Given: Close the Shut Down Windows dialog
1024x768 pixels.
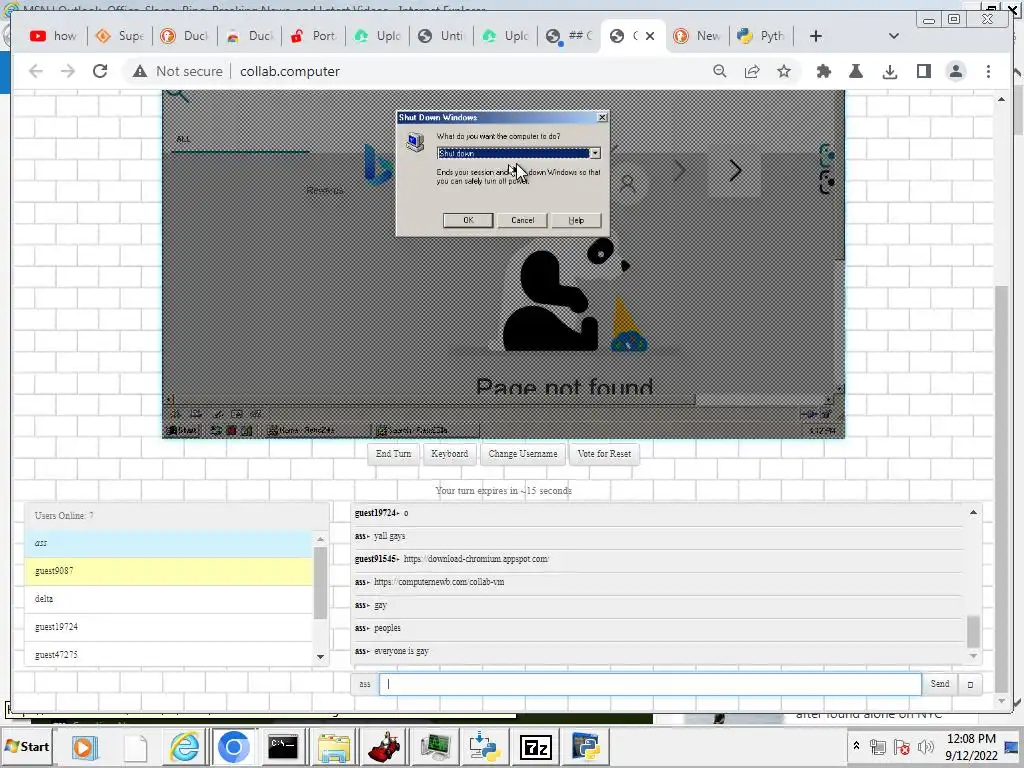Looking at the screenshot, I should [x=602, y=118].
